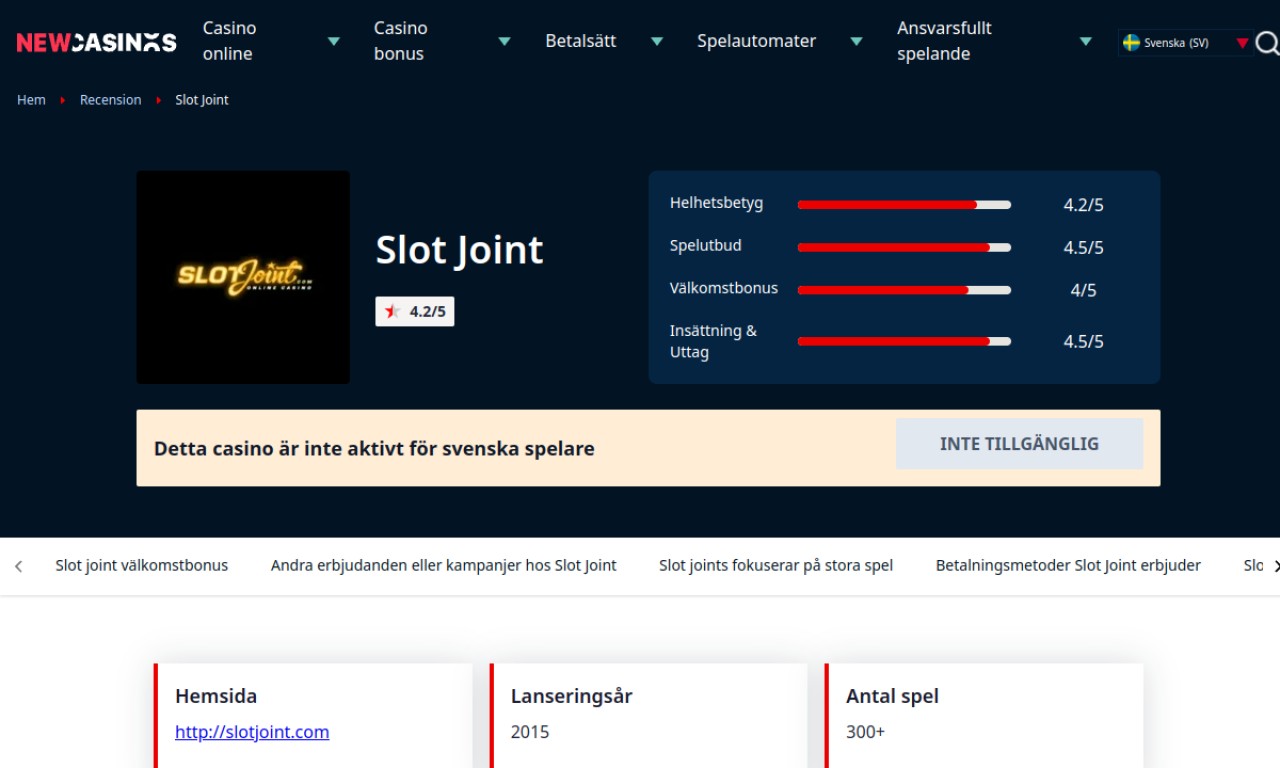Jump to Andra erbjudanden eller kampanjer section

[x=444, y=565]
